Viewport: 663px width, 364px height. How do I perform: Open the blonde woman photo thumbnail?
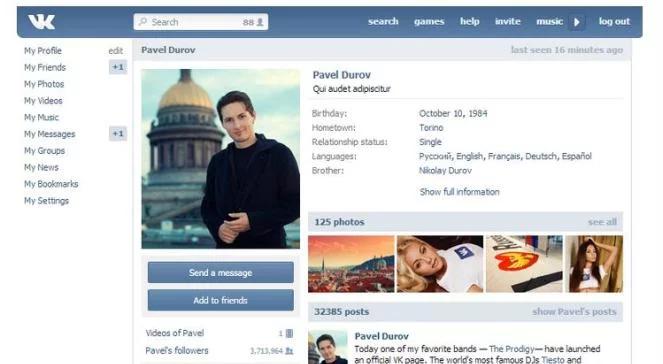[x=440, y=264]
